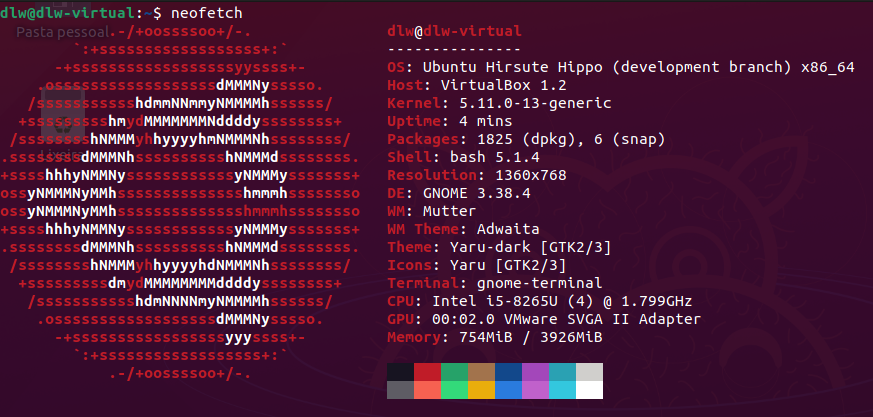Click the red "Packages" label
Screen dimensions: 873x417
(423, 139)
